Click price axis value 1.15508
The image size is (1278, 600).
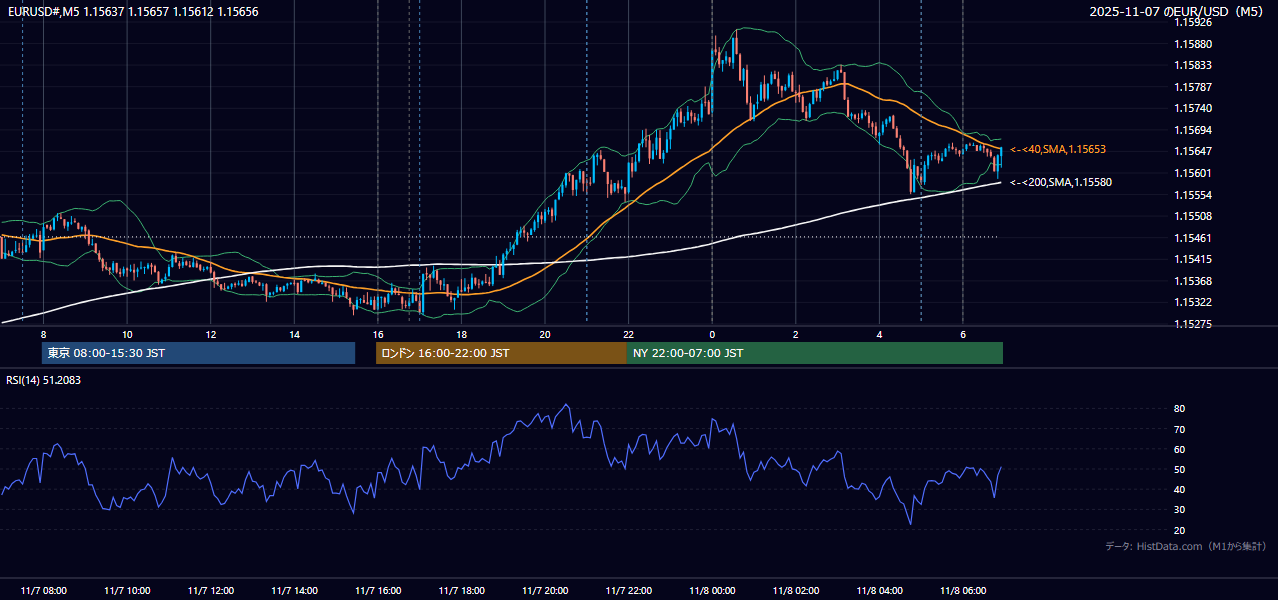1193,216
